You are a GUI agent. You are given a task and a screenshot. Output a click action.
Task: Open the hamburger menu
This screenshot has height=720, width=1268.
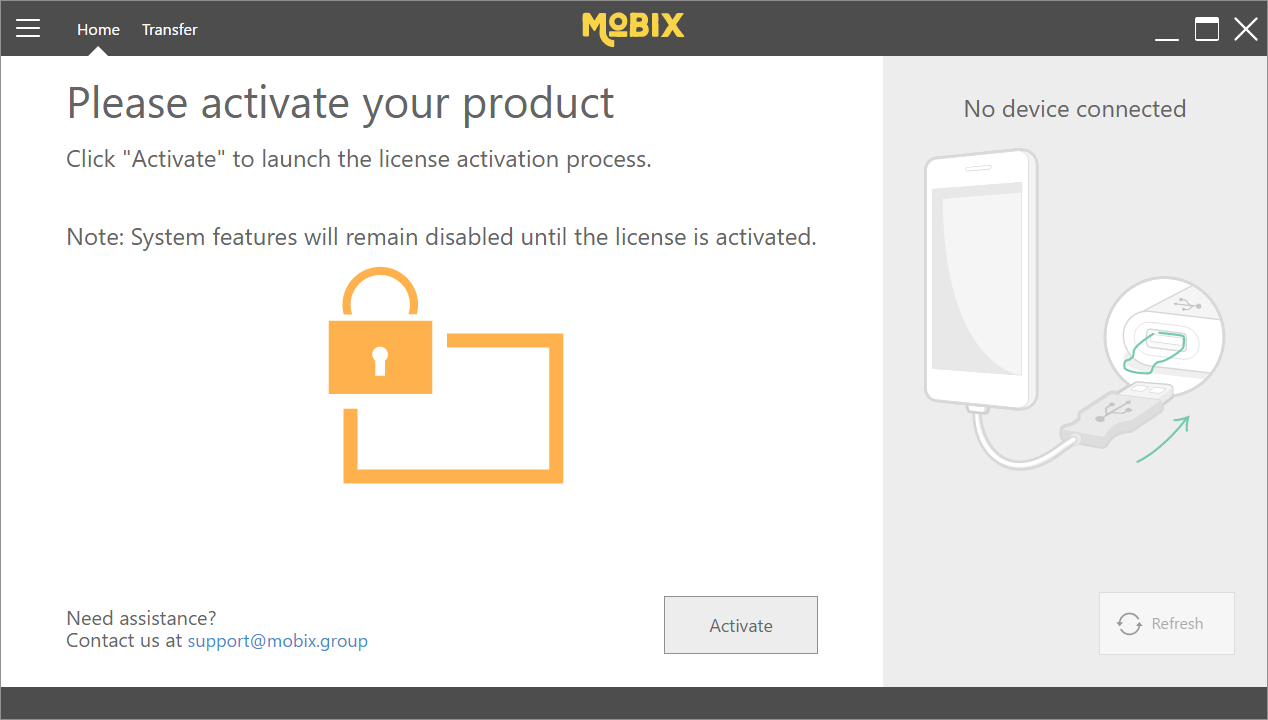click(28, 29)
